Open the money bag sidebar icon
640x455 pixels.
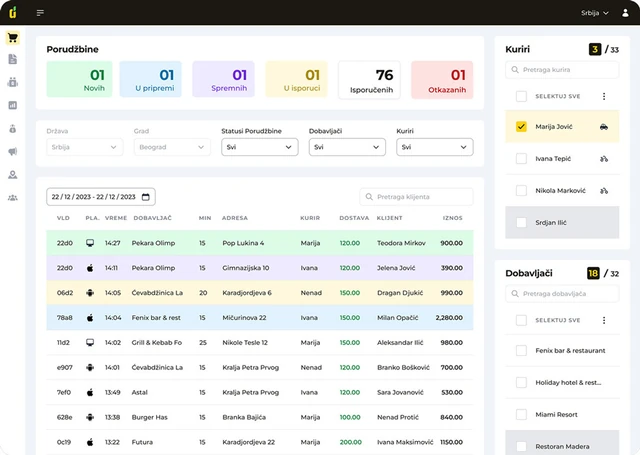pyautogui.click(x=13, y=129)
